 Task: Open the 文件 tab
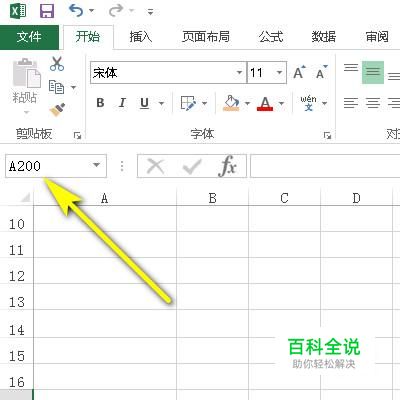[x=29, y=37]
